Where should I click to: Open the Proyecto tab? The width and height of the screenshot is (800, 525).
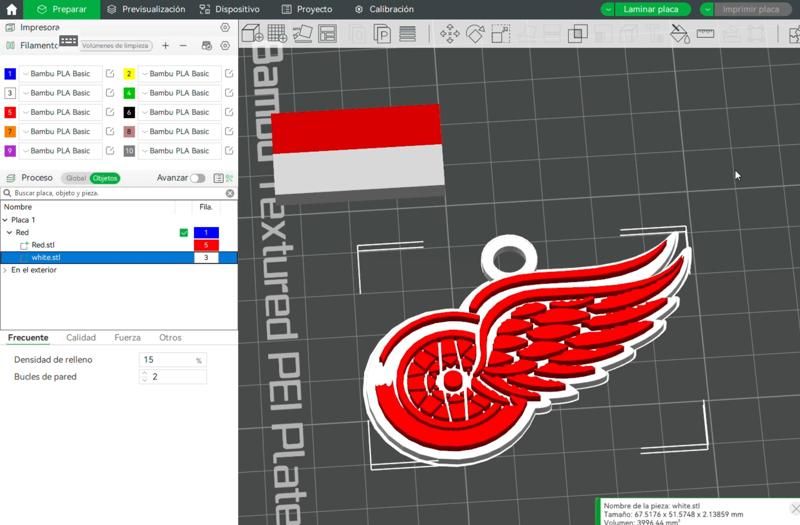coord(307,9)
